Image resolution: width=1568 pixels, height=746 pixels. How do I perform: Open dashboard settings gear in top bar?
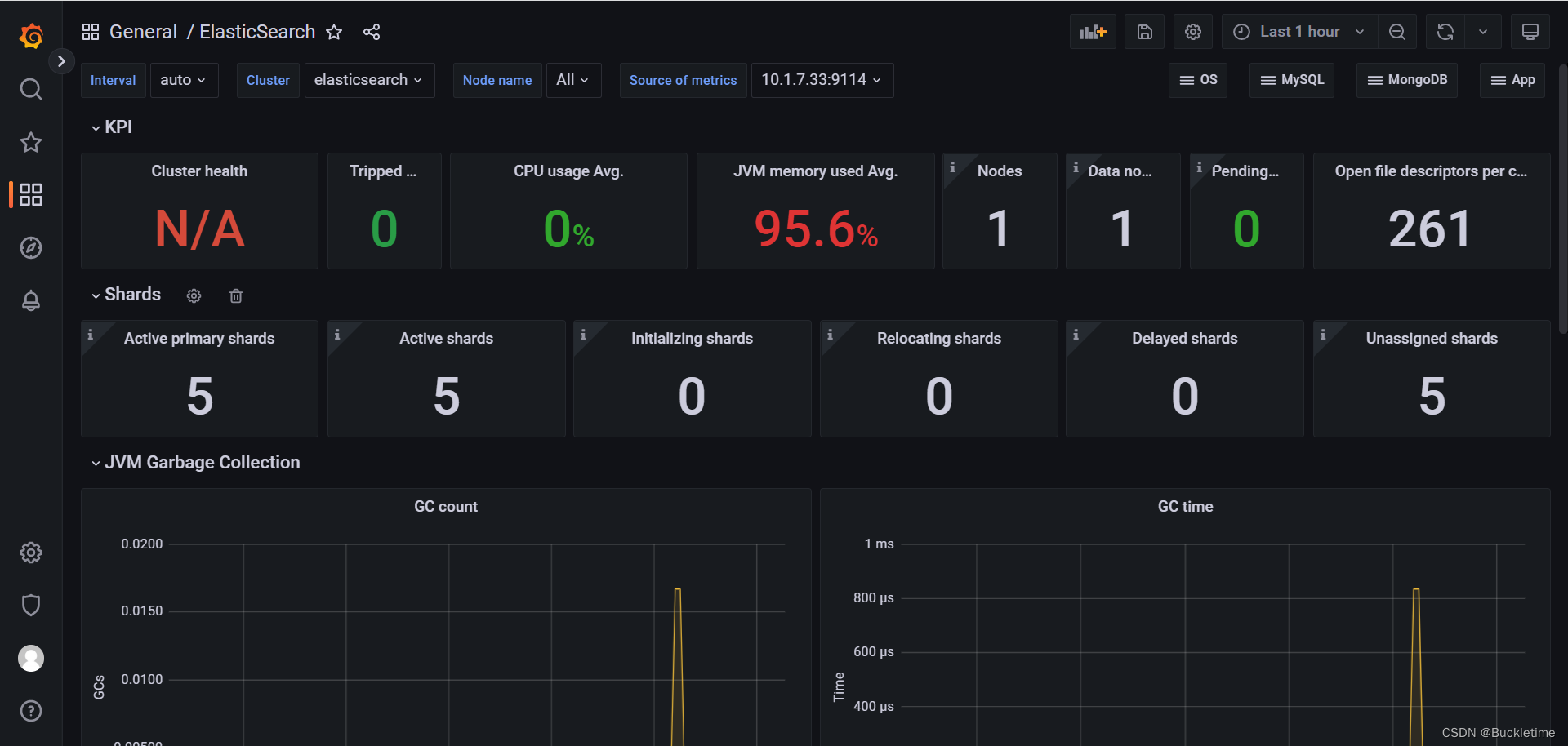(1193, 32)
